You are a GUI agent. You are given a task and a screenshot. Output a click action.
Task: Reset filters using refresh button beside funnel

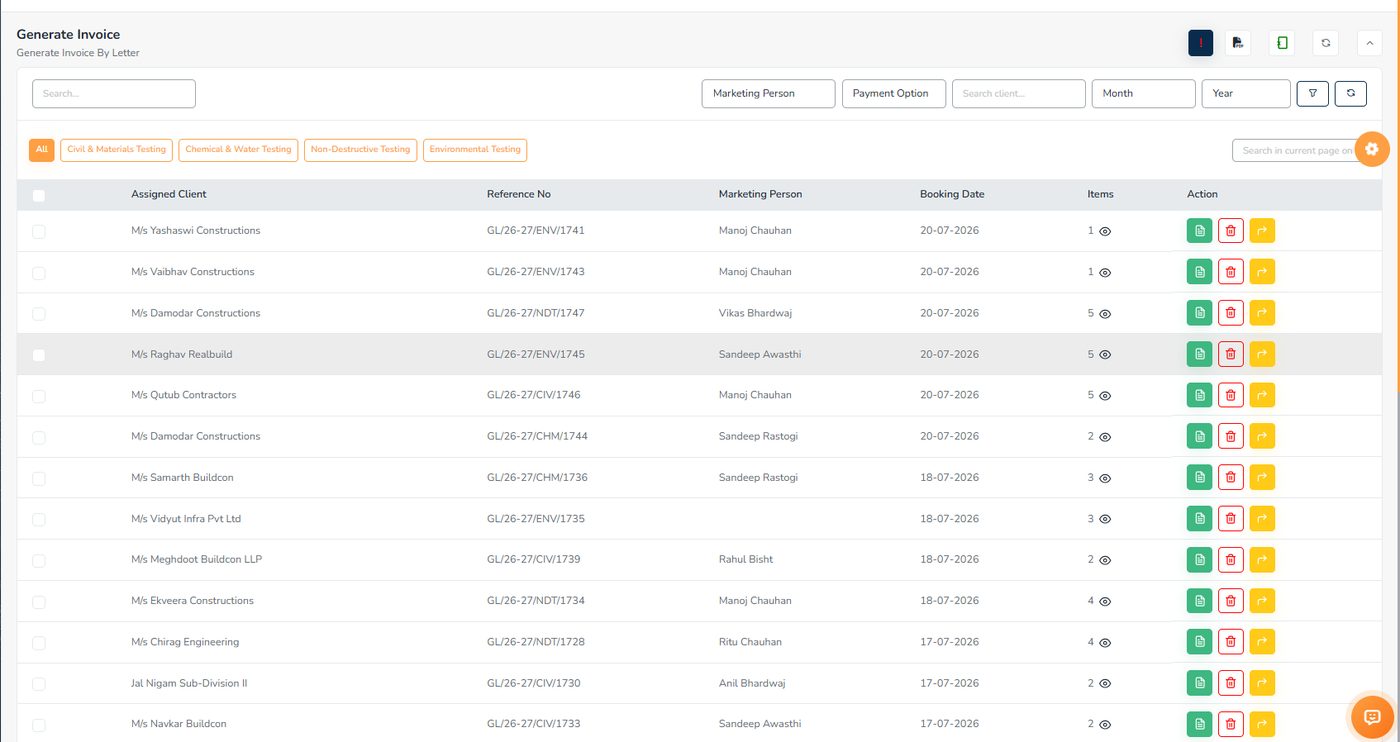pos(1351,93)
